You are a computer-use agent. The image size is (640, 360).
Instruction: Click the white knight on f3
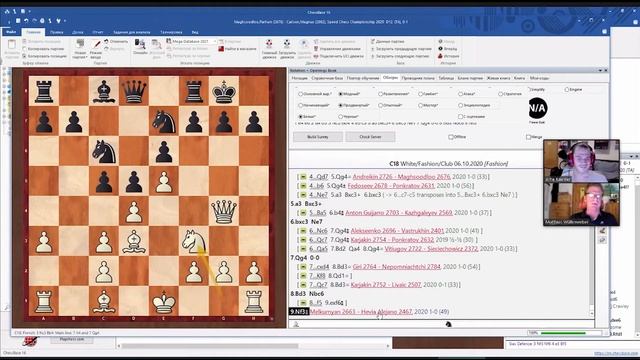pyautogui.click(x=193, y=241)
